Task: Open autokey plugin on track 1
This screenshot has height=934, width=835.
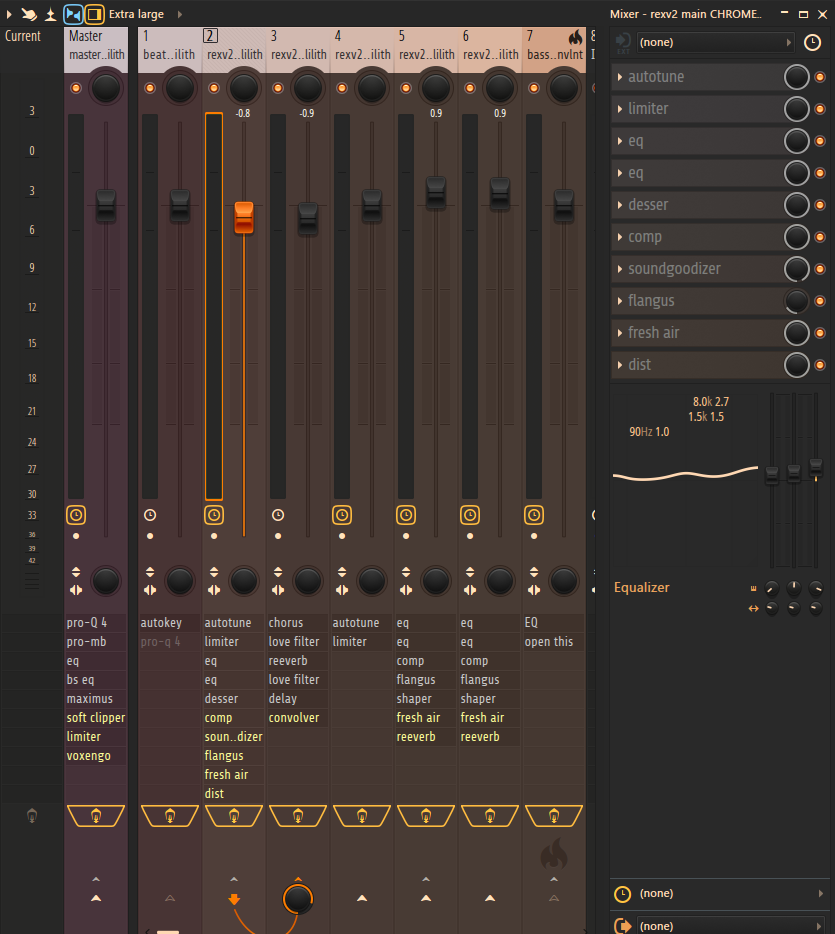Action: [170, 622]
